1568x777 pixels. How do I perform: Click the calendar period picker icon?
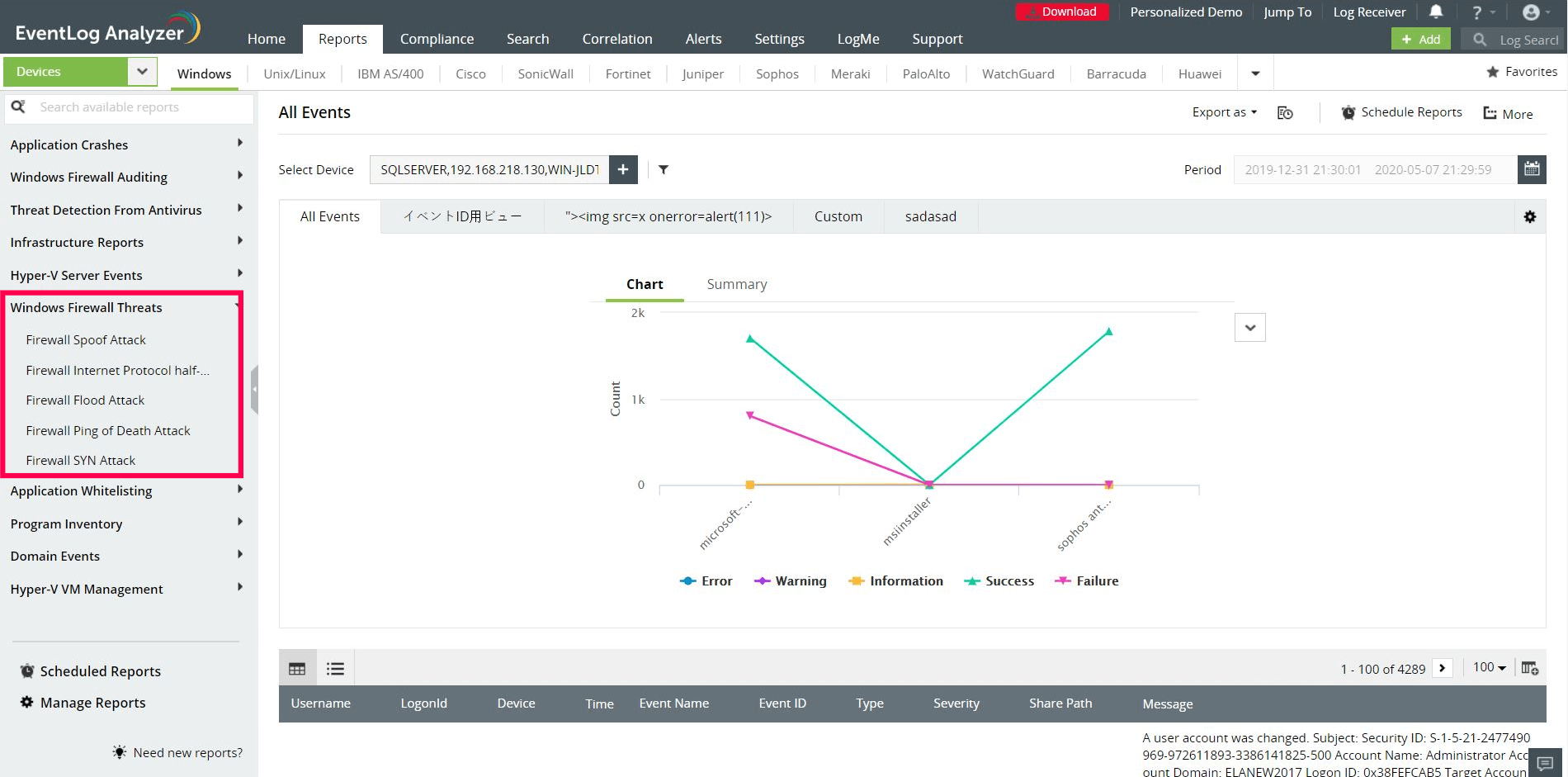1532,169
